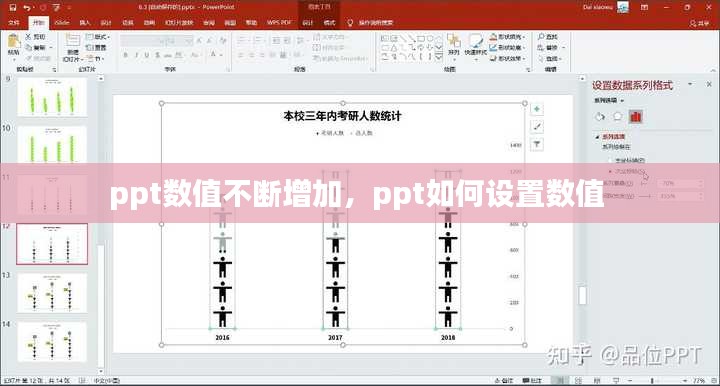Open Shape Effects (形状效果) dropdown
The width and height of the screenshot is (720, 386).
point(508,58)
